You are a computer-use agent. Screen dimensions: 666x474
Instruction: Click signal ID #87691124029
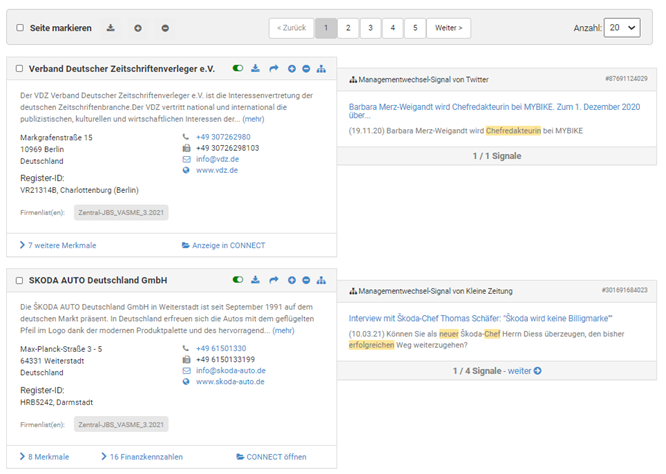click(626, 79)
